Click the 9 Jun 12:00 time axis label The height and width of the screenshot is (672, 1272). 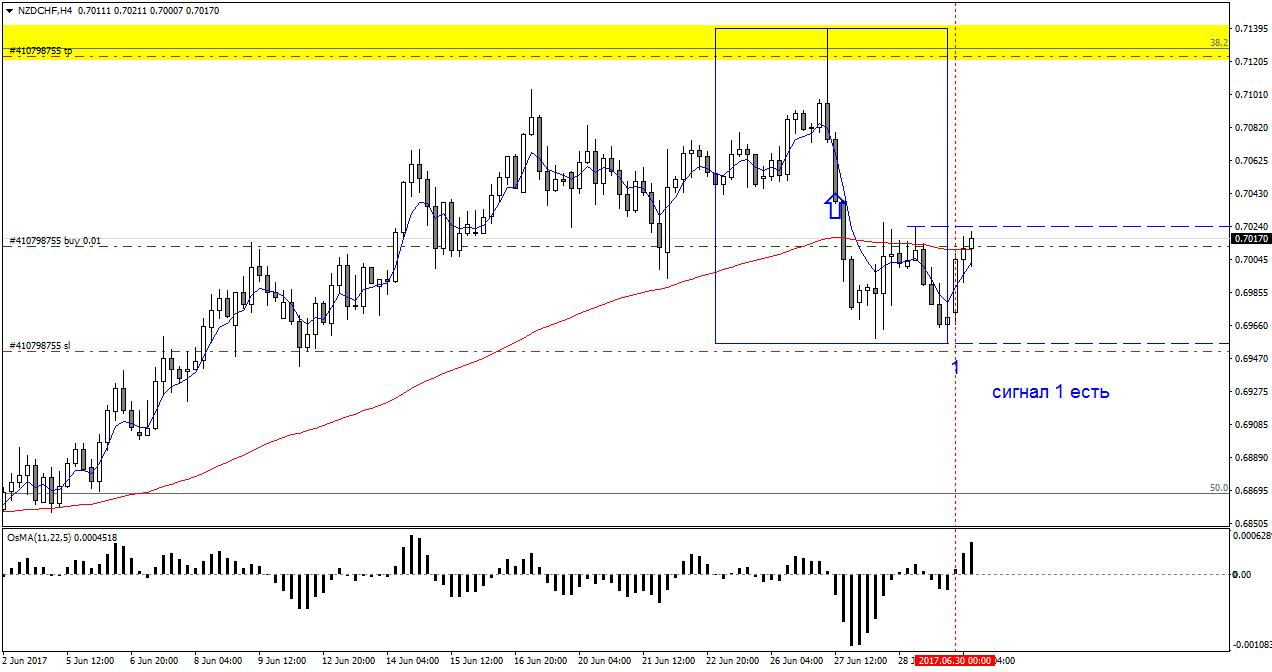[x=282, y=661]
